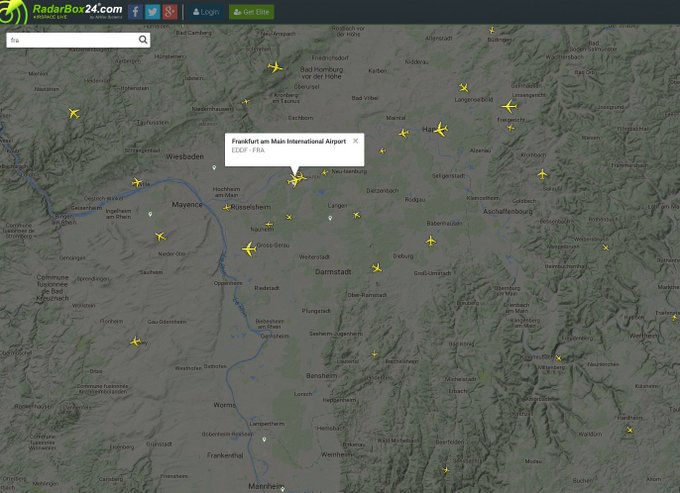Select Frankfurt am Main International Airport title
The height and width of the screenshot is (493, 680).
[289, 141]
